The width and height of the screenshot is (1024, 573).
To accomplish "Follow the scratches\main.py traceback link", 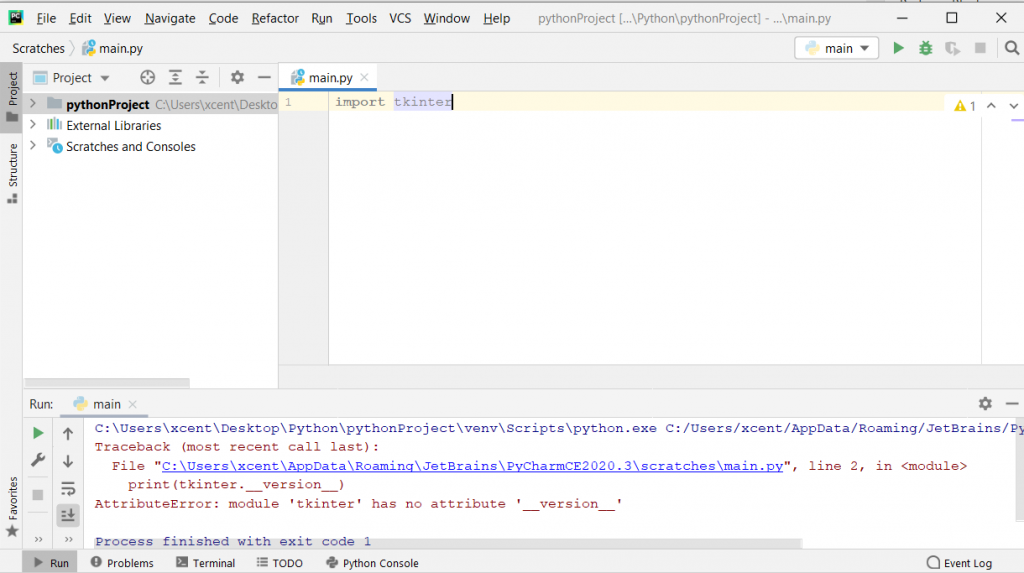I will coord(472,466).
